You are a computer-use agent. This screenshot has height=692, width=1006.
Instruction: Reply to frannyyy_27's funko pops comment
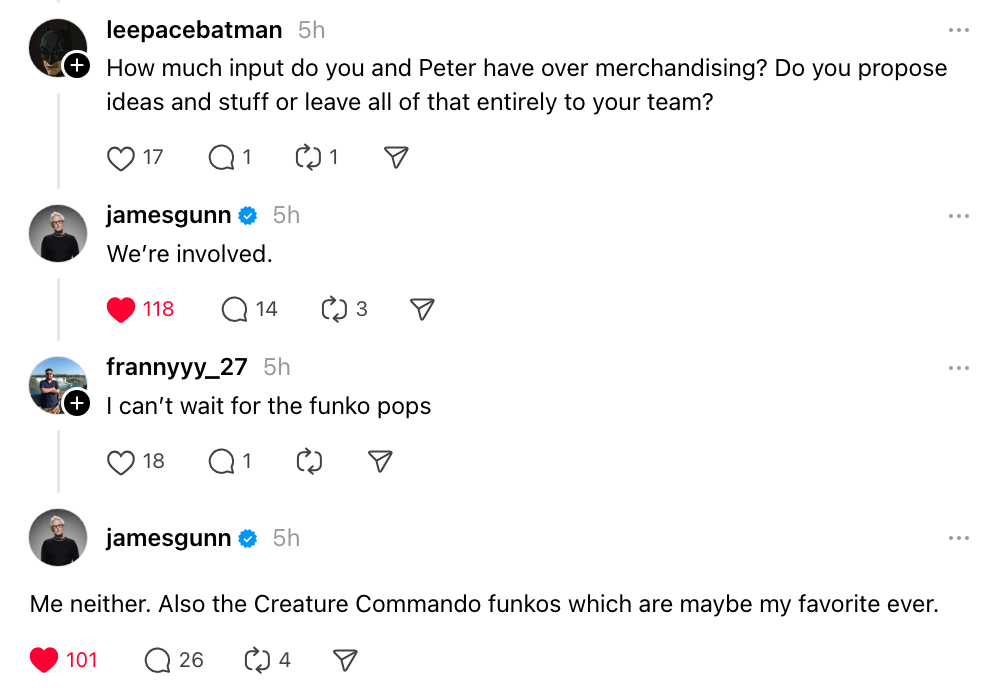tap(221, 462)
